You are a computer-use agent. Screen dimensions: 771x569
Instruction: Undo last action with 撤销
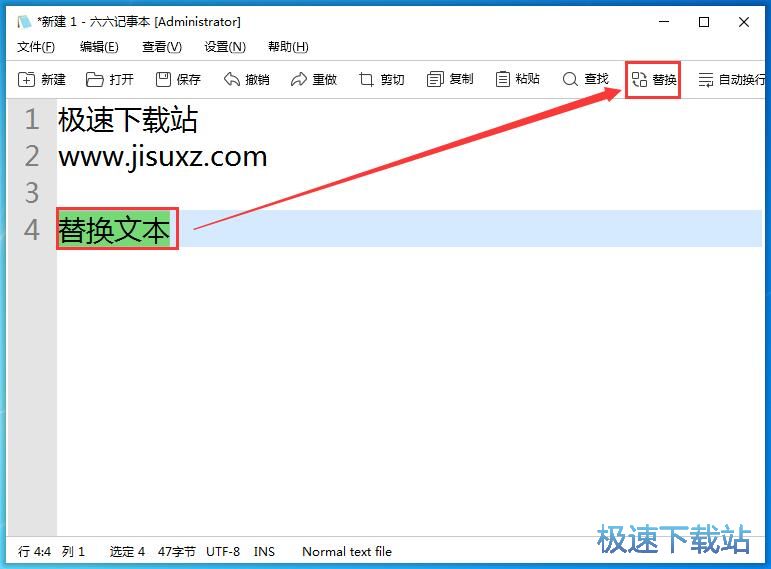point(246,79)
